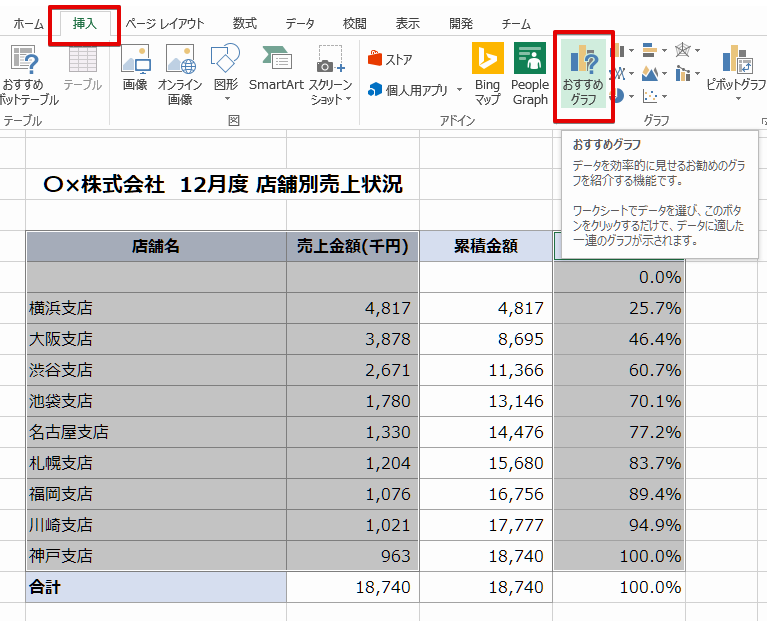
Task: Select the cumulative cell showing 17,777
Action: 486,525
